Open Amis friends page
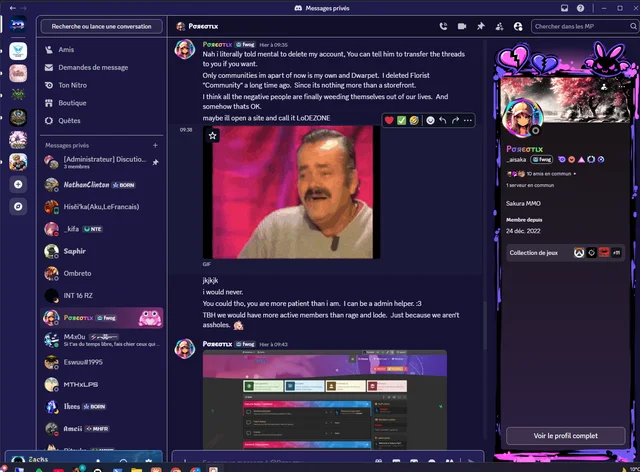Viewport: 640px width, 472px height. [x=101, y=50]
